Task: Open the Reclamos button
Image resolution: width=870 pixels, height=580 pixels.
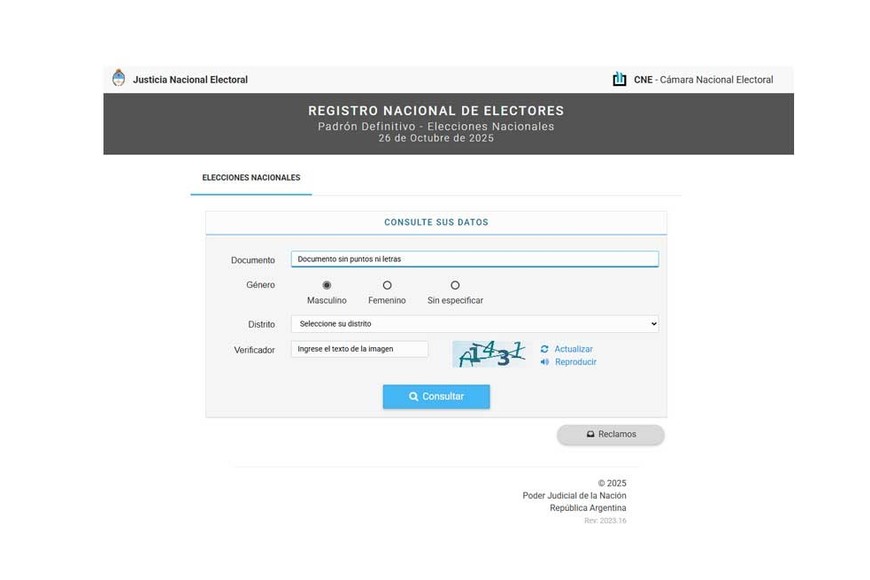Action: [611, 434]
